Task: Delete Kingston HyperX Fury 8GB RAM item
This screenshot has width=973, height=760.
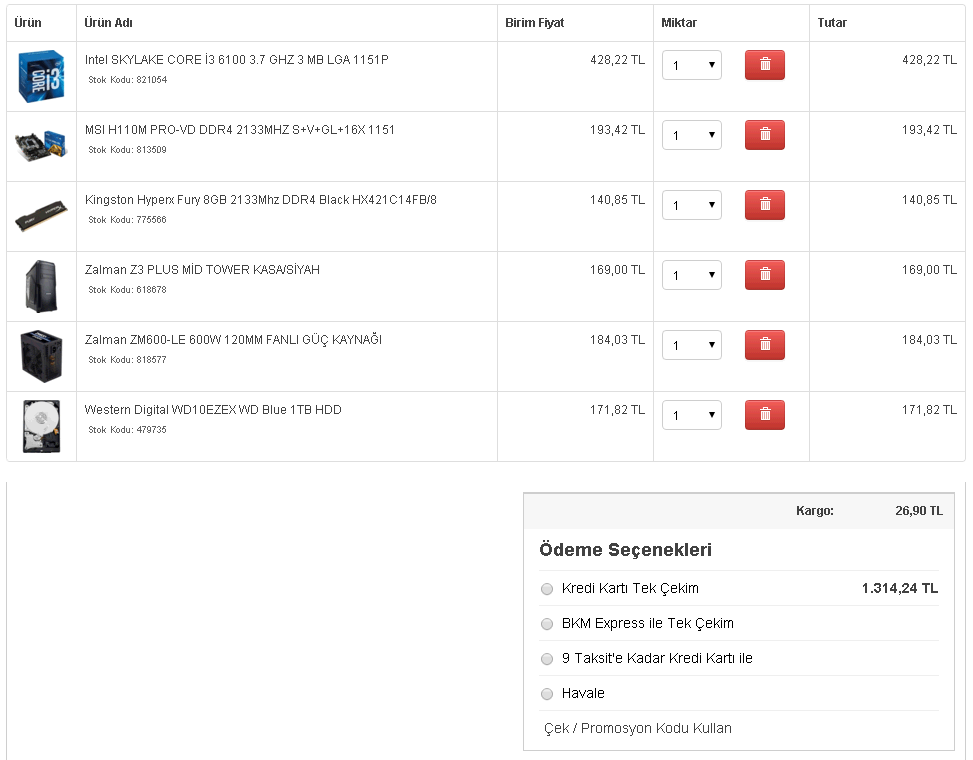Action: [x=764, y=205]
